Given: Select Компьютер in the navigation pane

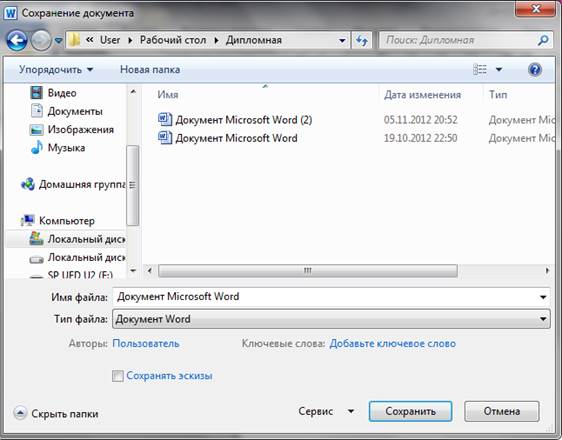Looking at the screenshot, I should pyautogui.click(x=67, y=221).
